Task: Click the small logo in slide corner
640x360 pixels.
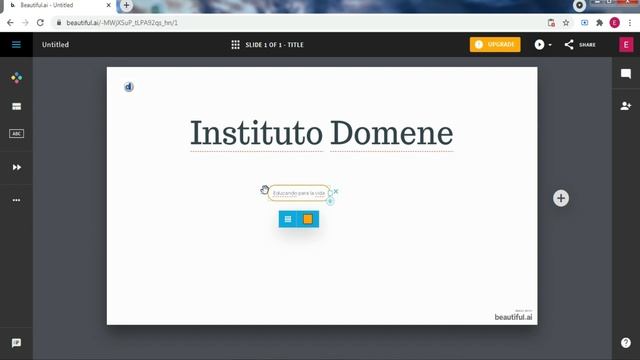Action: point(129,87)
